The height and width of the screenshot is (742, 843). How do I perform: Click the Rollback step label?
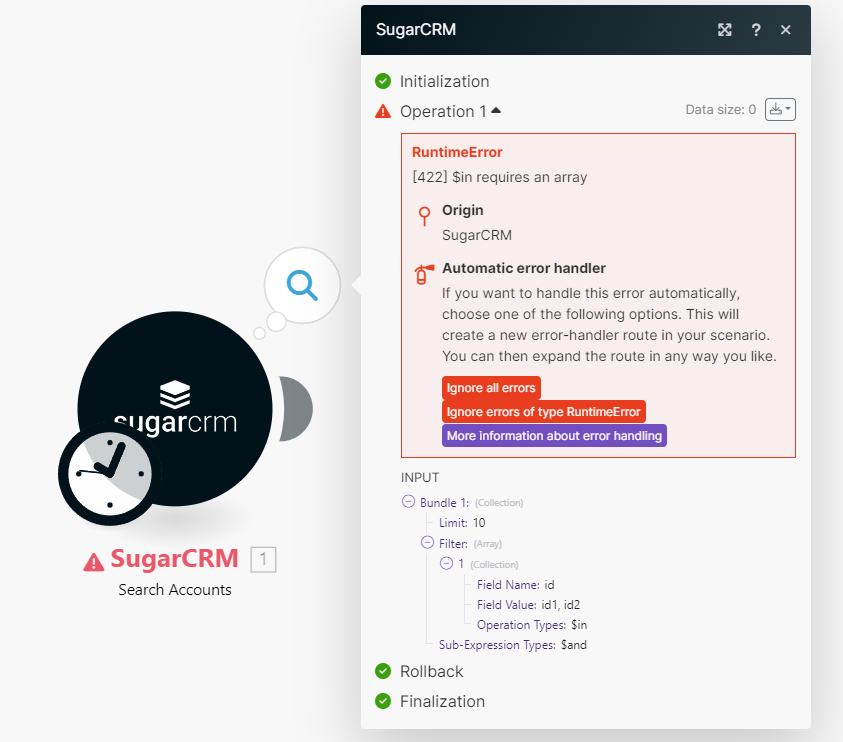(x=432, y=671)
